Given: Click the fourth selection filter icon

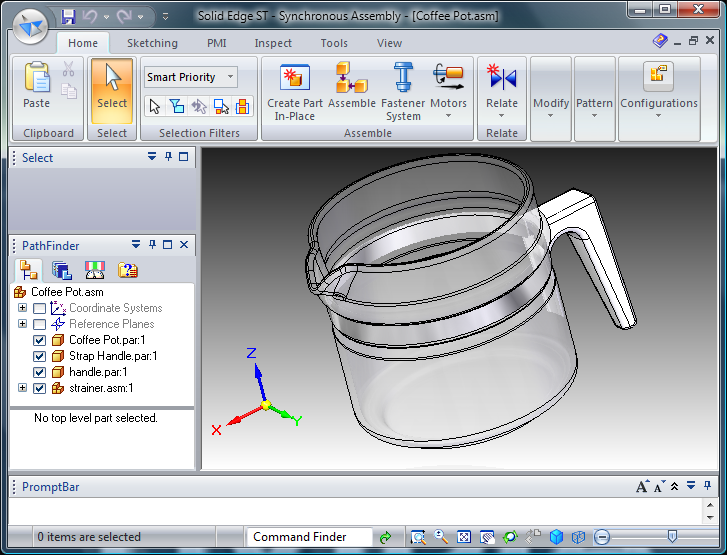Looking at the screenshot, I should (221, 106).
